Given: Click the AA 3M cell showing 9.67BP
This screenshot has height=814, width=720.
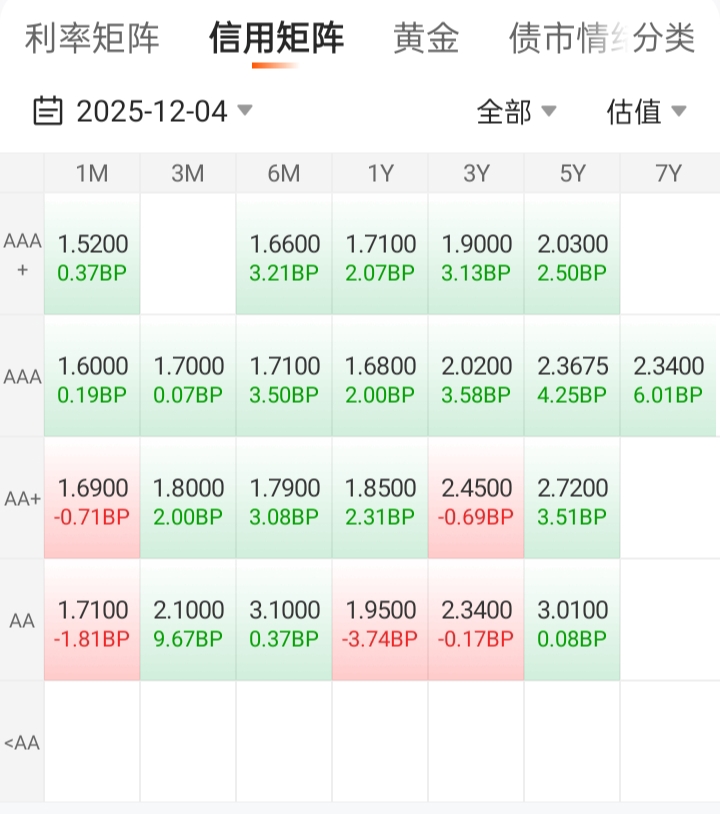Looking at the screenshot, I should (188, 623).
